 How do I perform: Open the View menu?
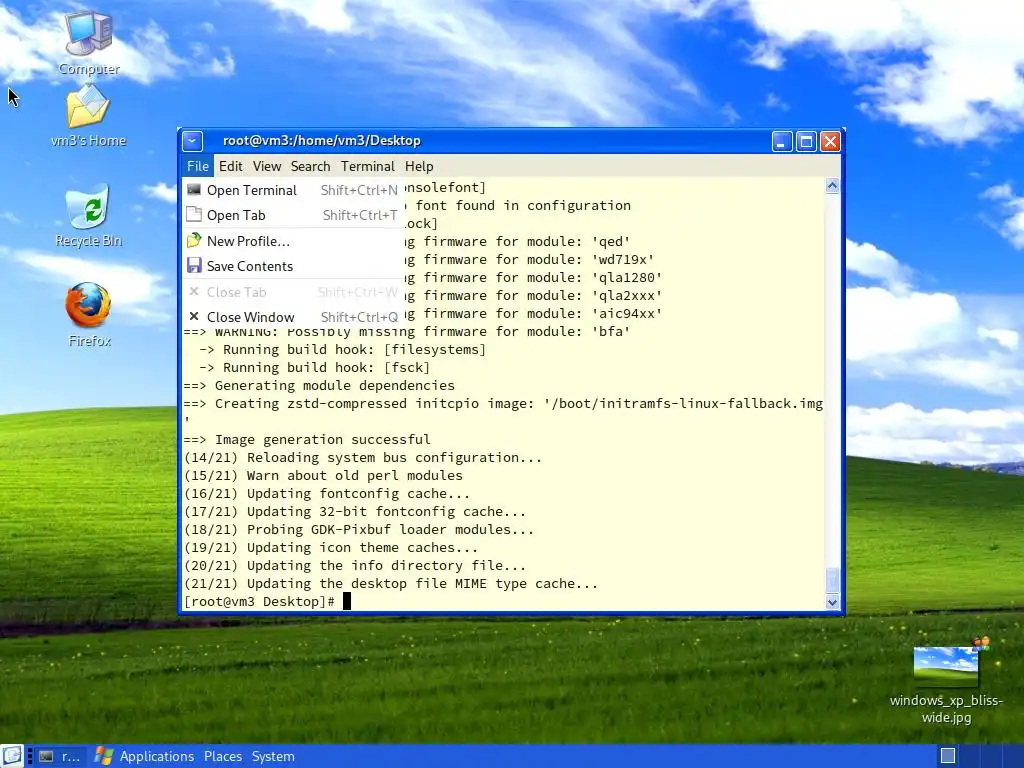pos(266,166)
